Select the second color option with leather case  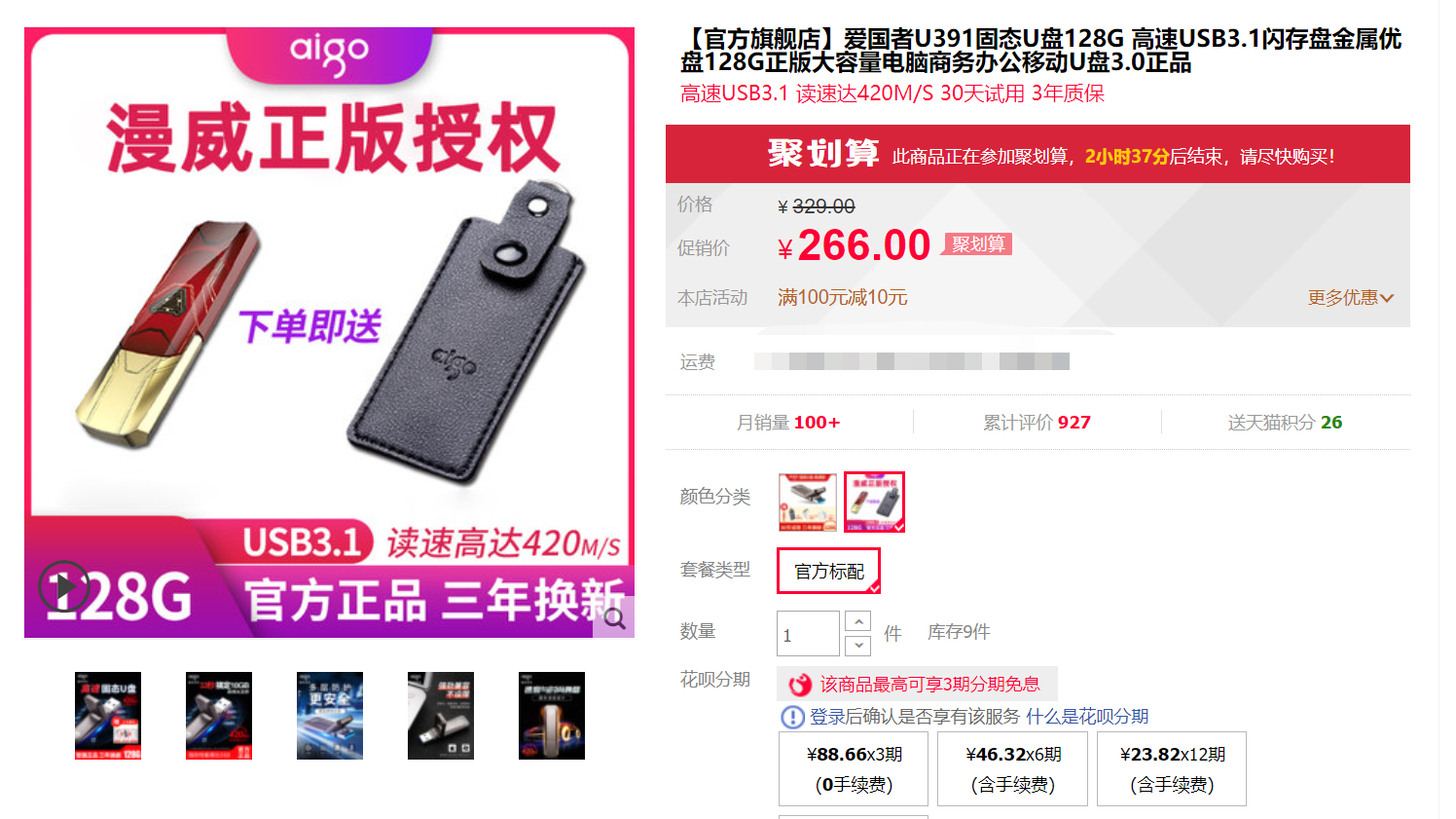pyautogui.click(x=874, y=502)
